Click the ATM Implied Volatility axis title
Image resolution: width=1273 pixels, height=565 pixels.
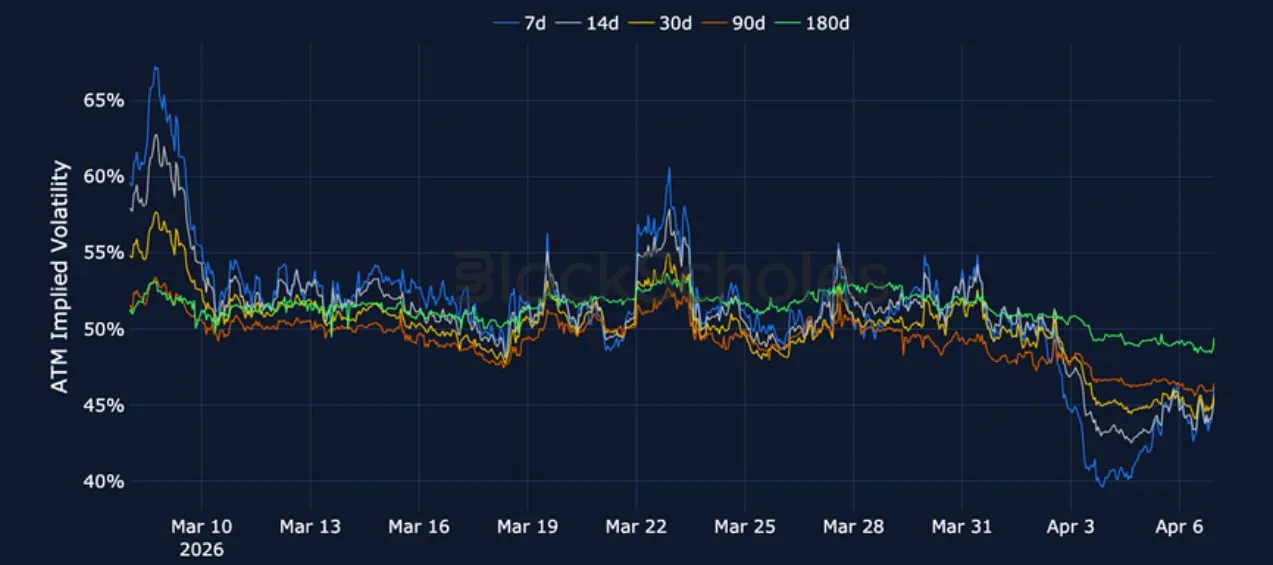point(61,276)
